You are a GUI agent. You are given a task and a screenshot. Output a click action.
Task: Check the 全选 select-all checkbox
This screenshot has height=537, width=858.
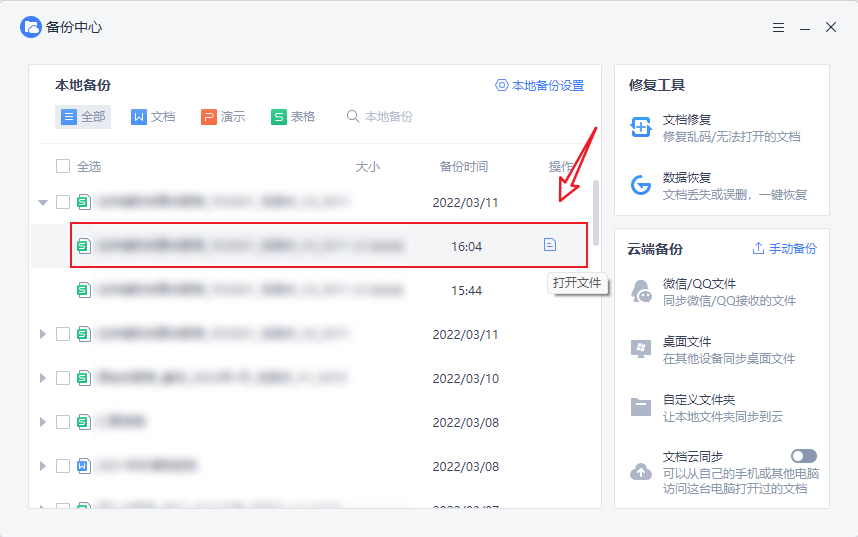63,167
